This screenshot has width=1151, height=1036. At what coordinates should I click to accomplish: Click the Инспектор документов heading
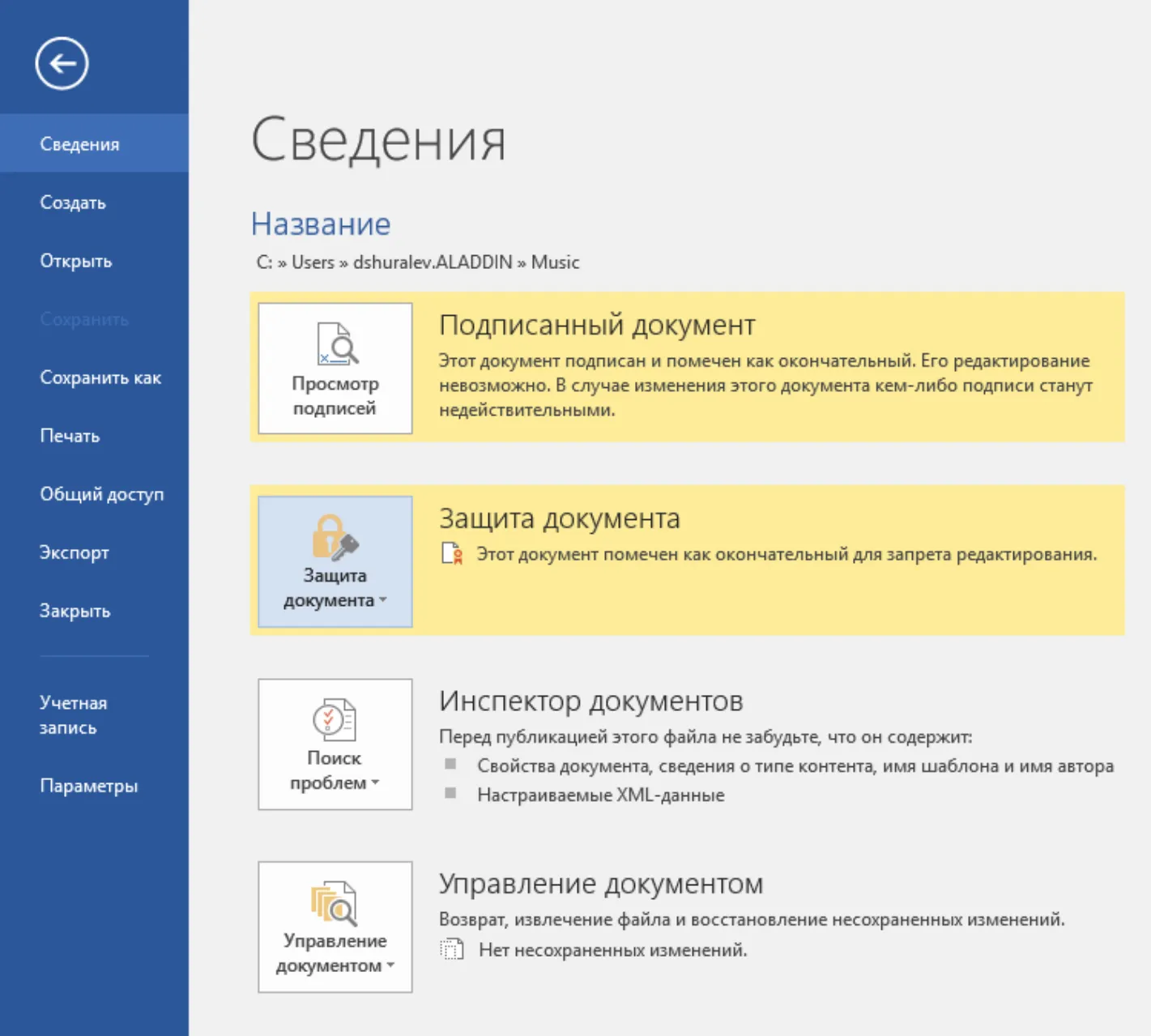(591, 701)
